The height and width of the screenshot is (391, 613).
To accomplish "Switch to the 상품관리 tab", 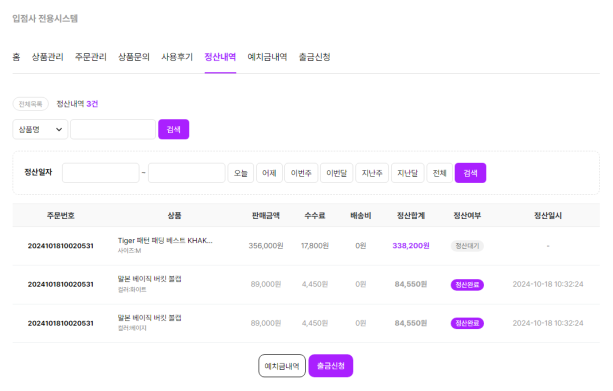I will pos(47,57).
